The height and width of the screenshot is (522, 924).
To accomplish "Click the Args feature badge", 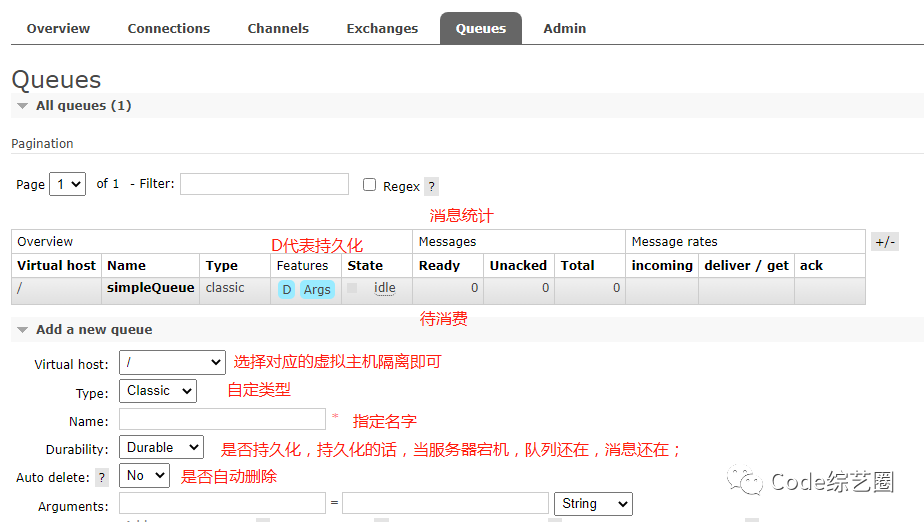I will 317,289.
